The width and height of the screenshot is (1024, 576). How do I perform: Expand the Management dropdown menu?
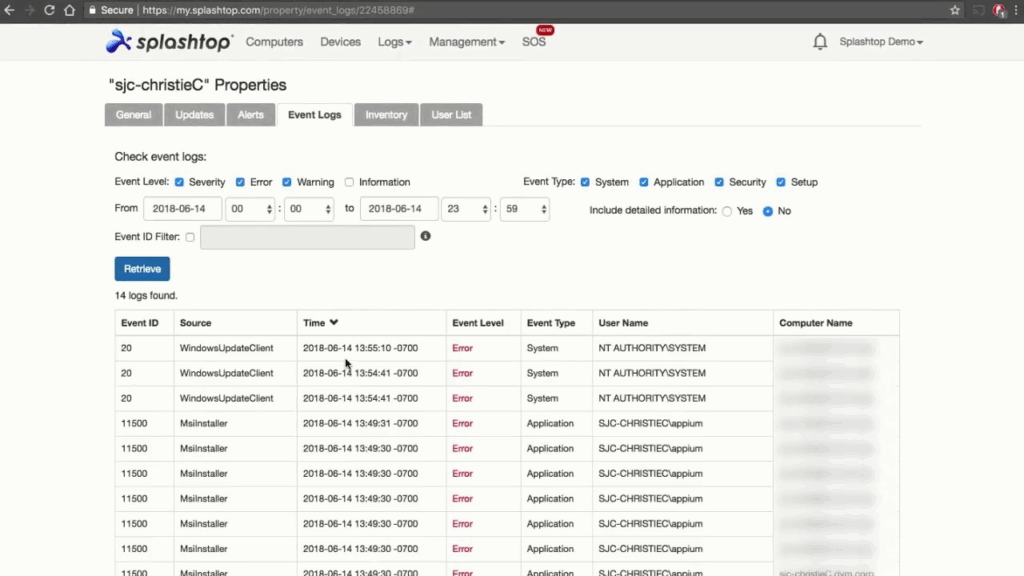[466, 42]
